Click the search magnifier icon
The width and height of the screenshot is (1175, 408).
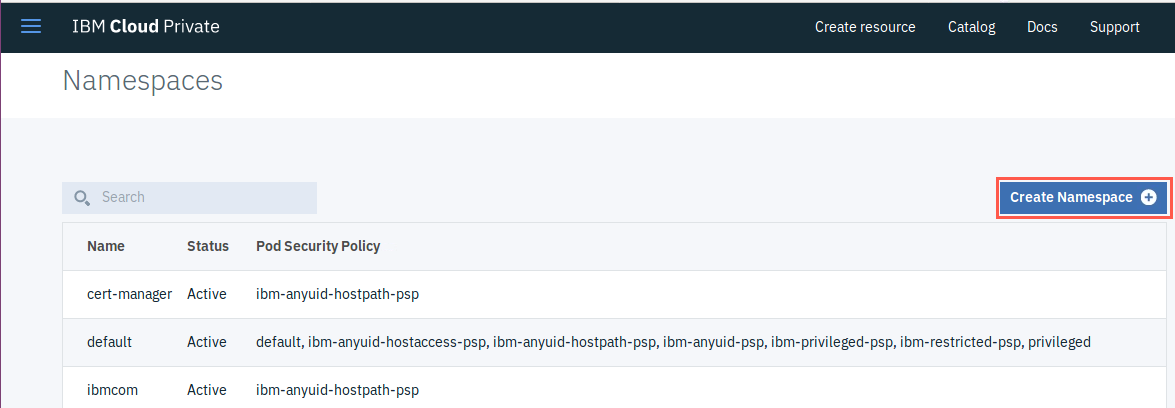(x=82, y=197)
